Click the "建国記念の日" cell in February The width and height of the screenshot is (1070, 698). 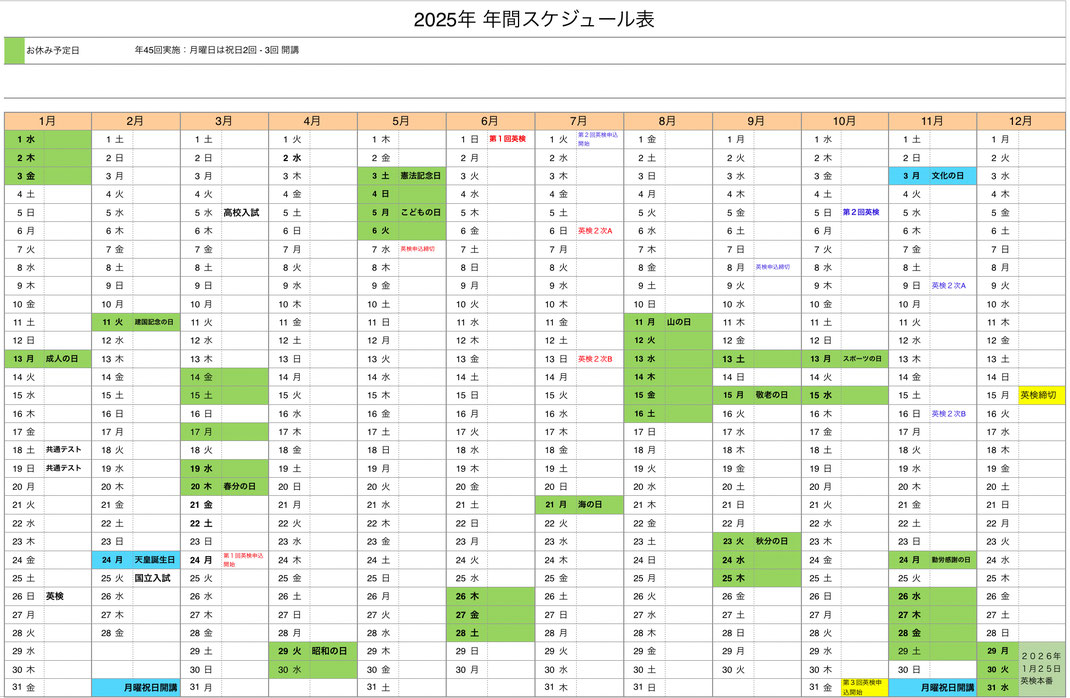point(154,322)
